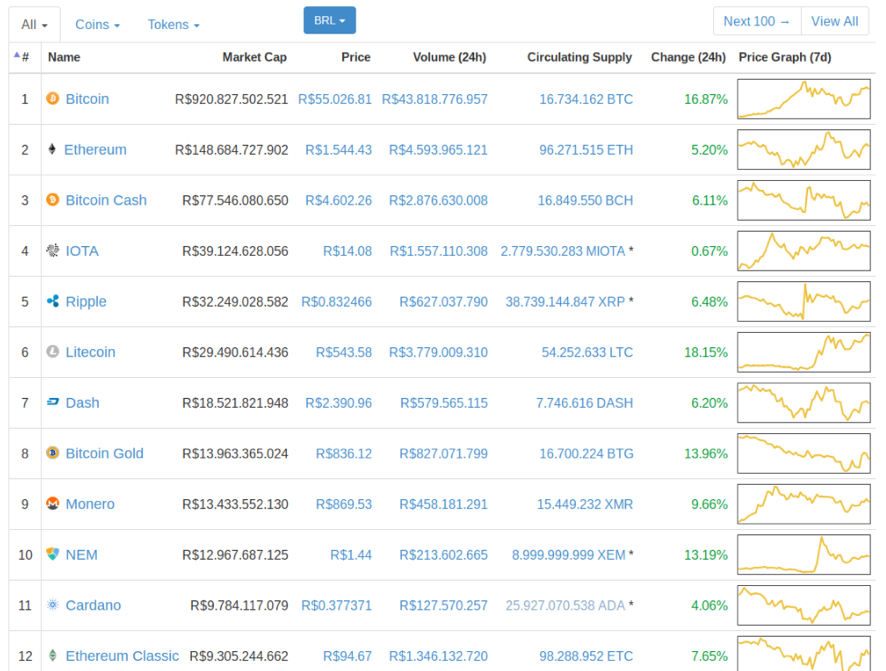886x671 pixels.
Task: Click Litecoin 18.15% change value
Action: click(x=706, y=352)
